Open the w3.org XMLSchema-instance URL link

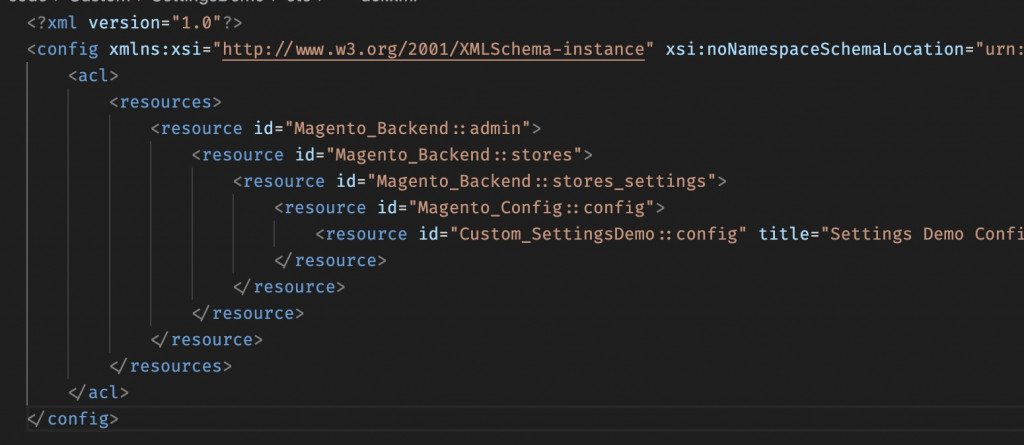pyautogui.click(x=433, y=49)
